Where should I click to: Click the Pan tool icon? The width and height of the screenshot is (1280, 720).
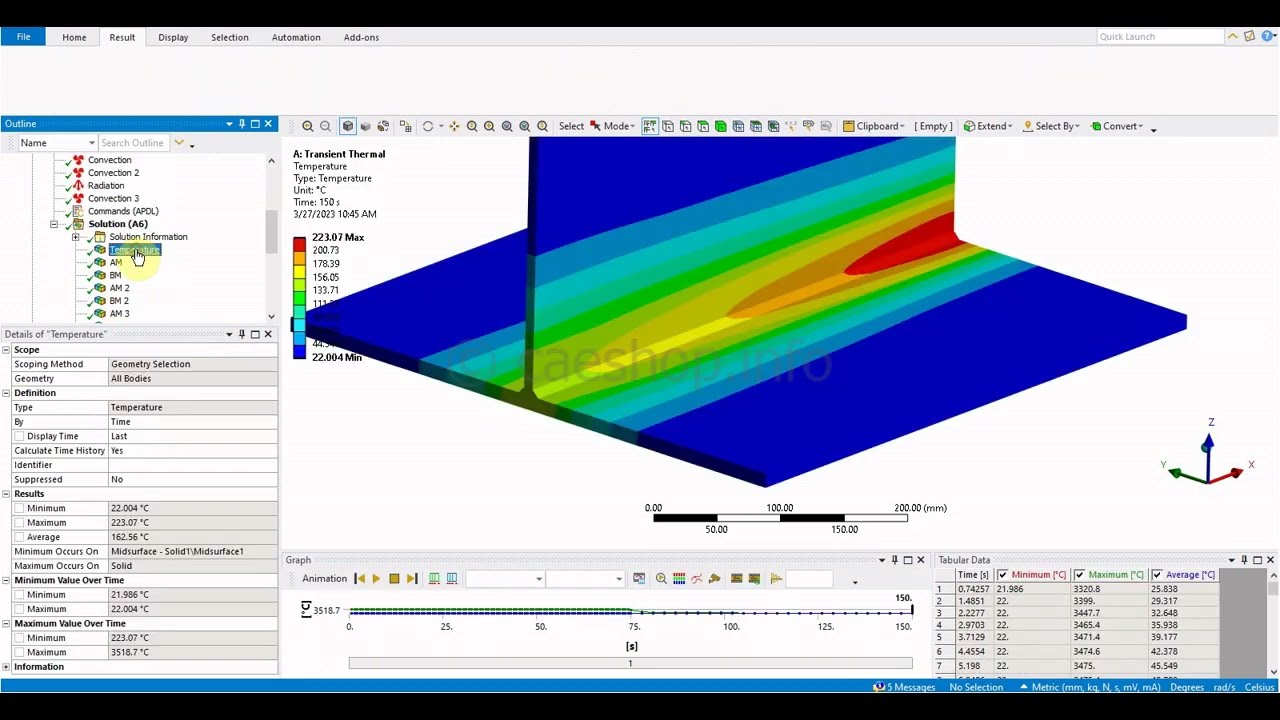point(454,126)
